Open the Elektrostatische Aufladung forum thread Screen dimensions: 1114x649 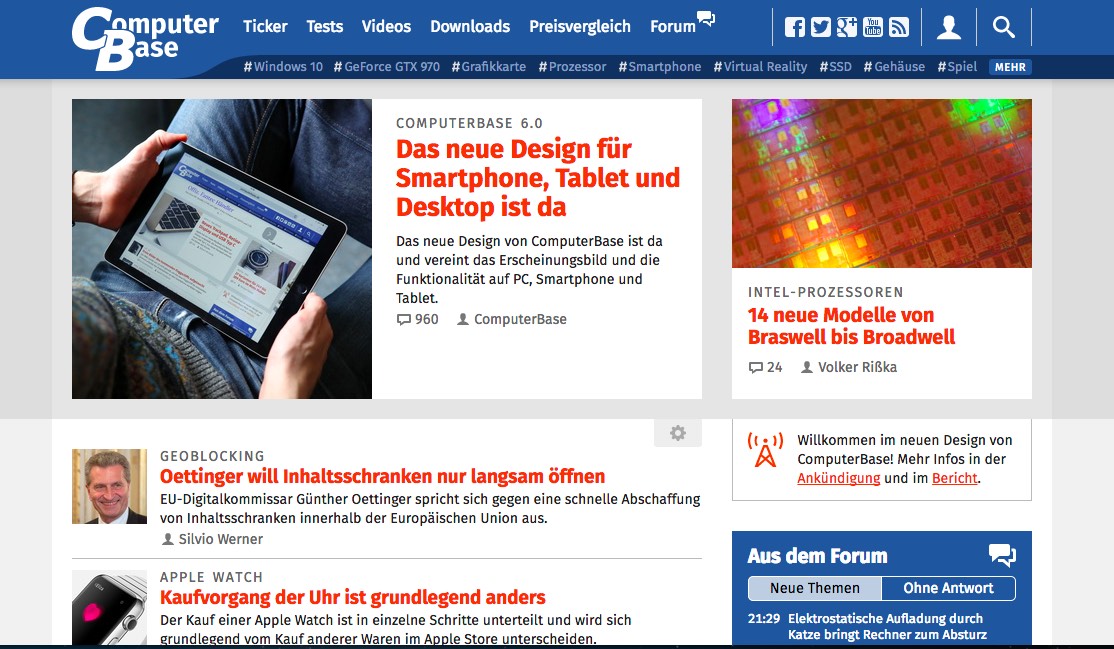coord(886,626)
